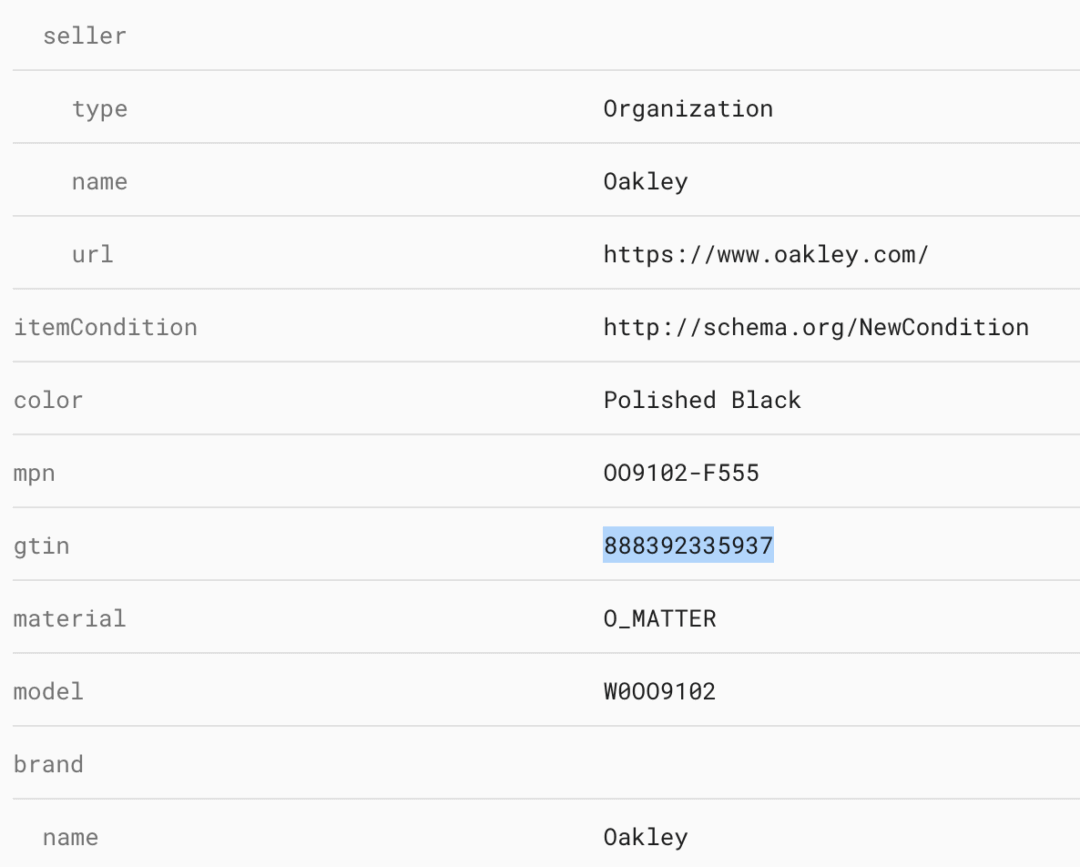Click the seller property row label

84,36
